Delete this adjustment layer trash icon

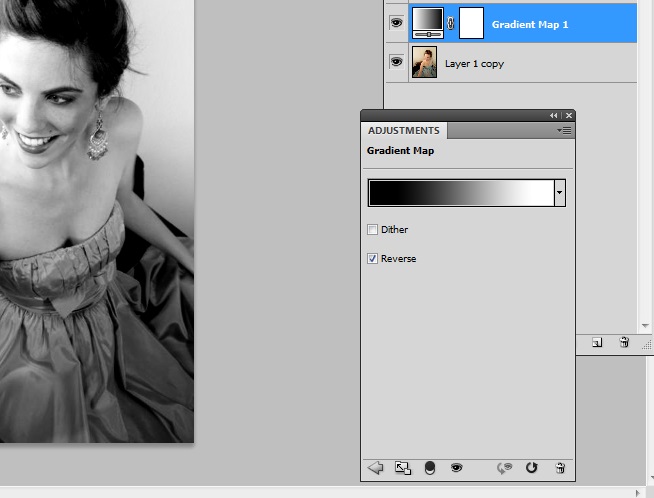coord(559,467)
